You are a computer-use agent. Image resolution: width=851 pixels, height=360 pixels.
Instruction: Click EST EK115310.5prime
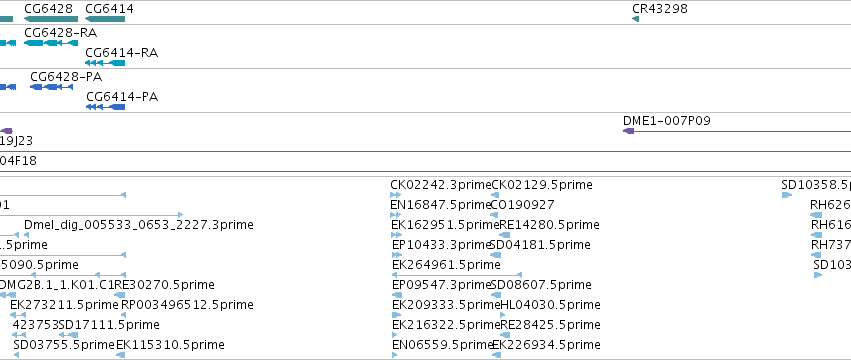coord(170,345)
